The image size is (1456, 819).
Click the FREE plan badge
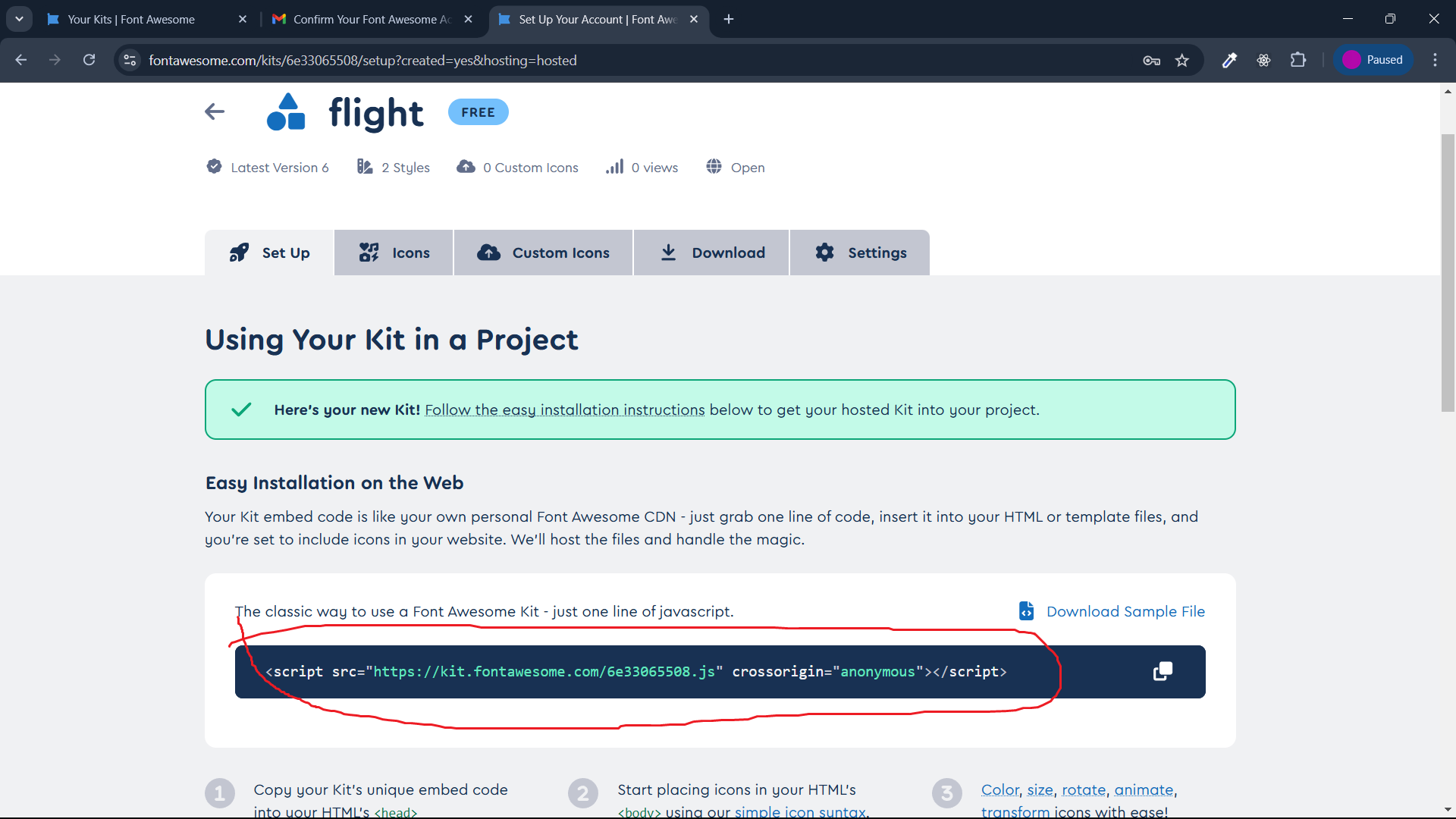coord(479,112)
